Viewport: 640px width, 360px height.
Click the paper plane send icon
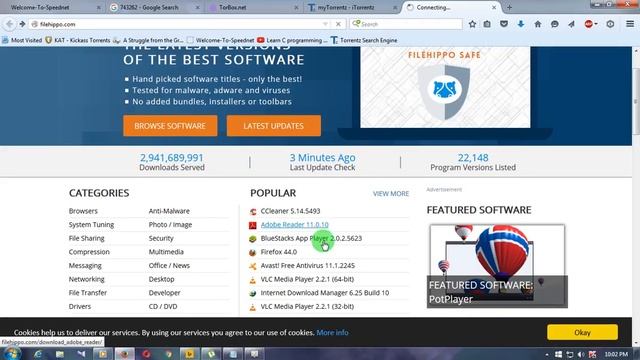click(571, 24)
